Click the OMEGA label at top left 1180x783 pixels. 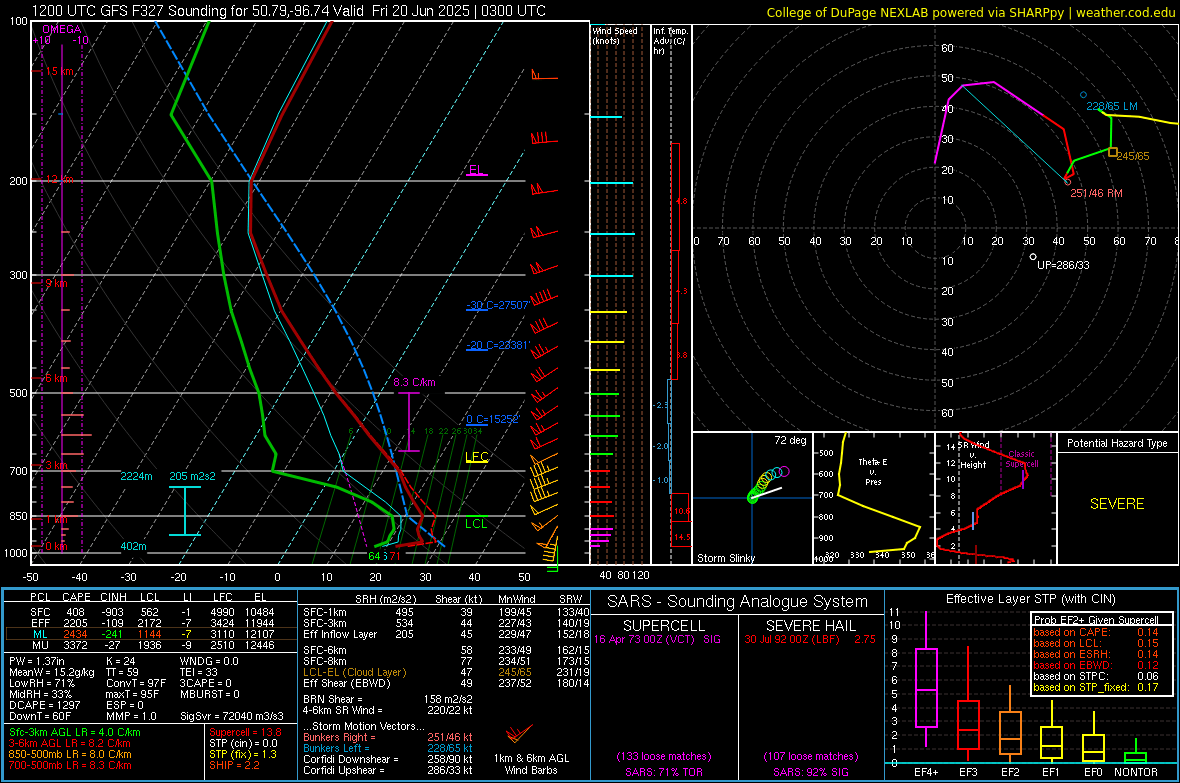61,29
